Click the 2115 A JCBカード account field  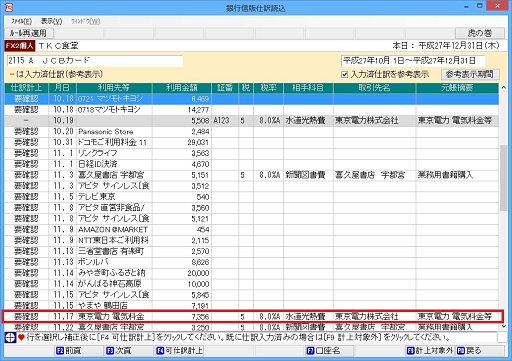coord(95,61)
